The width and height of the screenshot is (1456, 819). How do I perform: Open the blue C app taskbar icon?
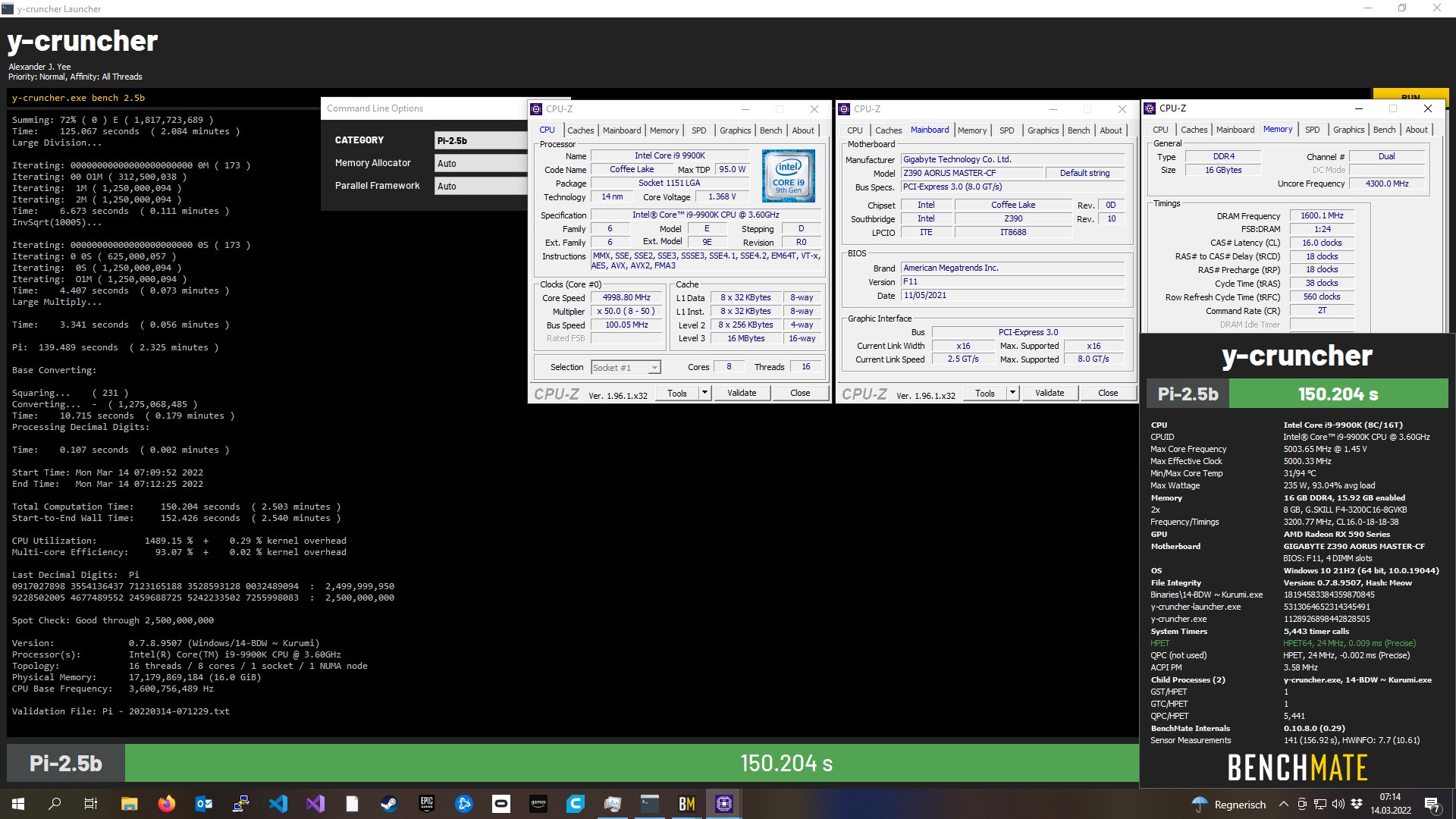575,804
